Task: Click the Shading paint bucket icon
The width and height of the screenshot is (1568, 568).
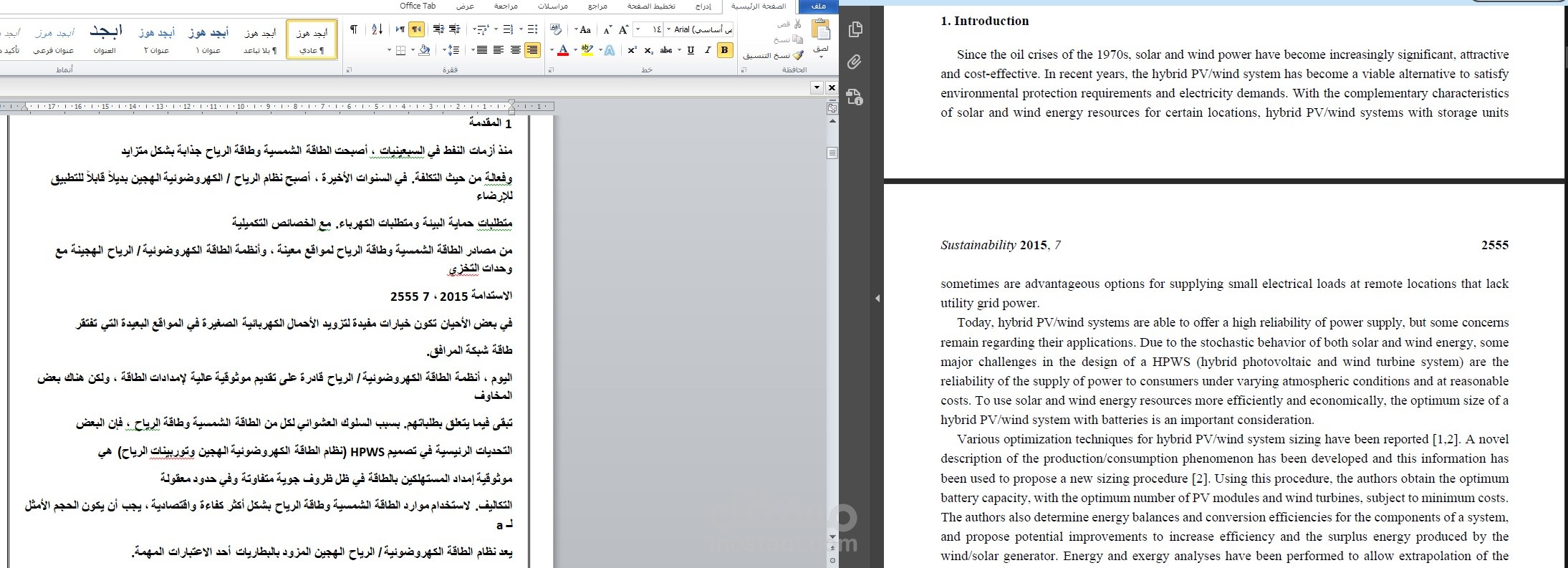Action: coord(424,50)
